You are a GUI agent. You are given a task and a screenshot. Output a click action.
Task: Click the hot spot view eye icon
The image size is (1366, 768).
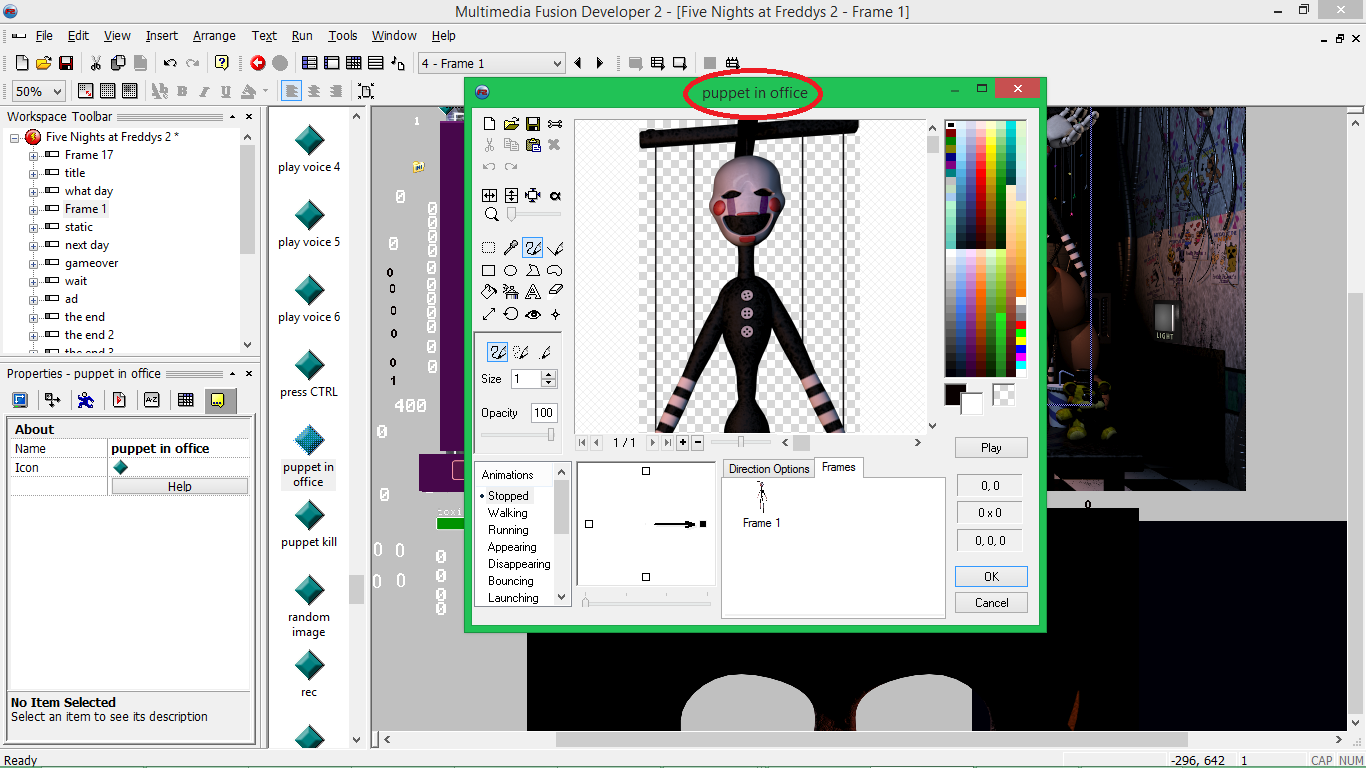click(x=533, y=314)
